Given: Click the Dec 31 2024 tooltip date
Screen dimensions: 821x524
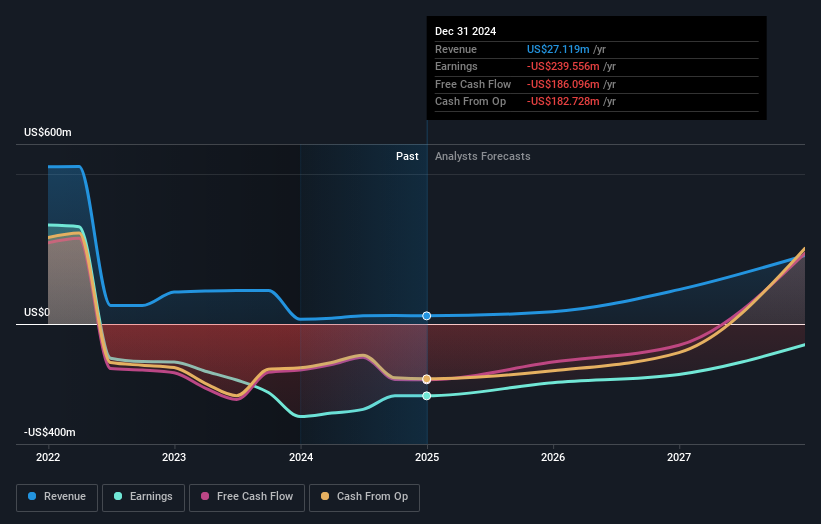Looking at the screenshot, I should (x=465, y=31).
